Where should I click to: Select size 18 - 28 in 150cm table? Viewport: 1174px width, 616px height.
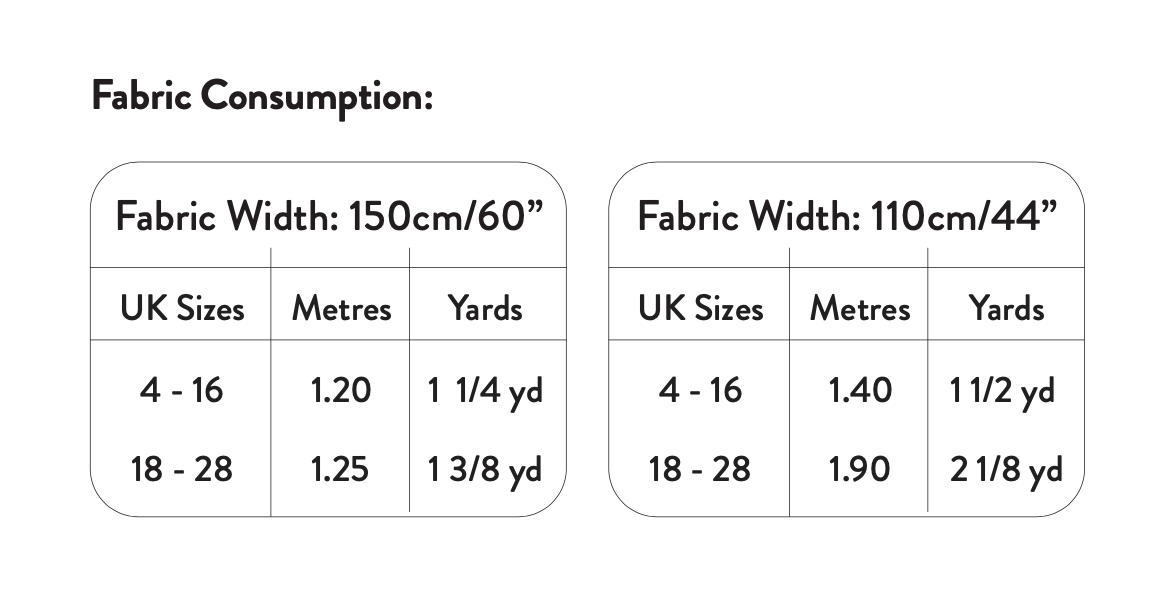tap(182, 469)
